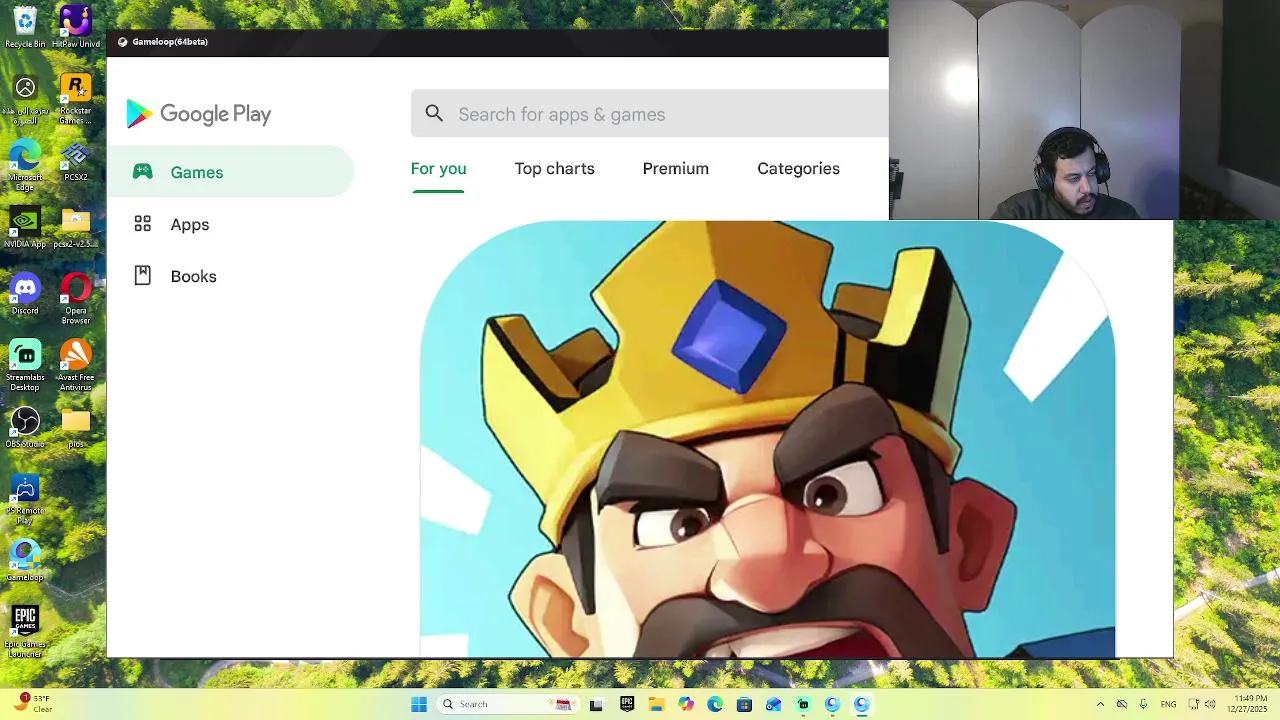The height and width of the screenshot is (720, 1280).
Task: Click the Google Play logo
Action: (199, 114)
